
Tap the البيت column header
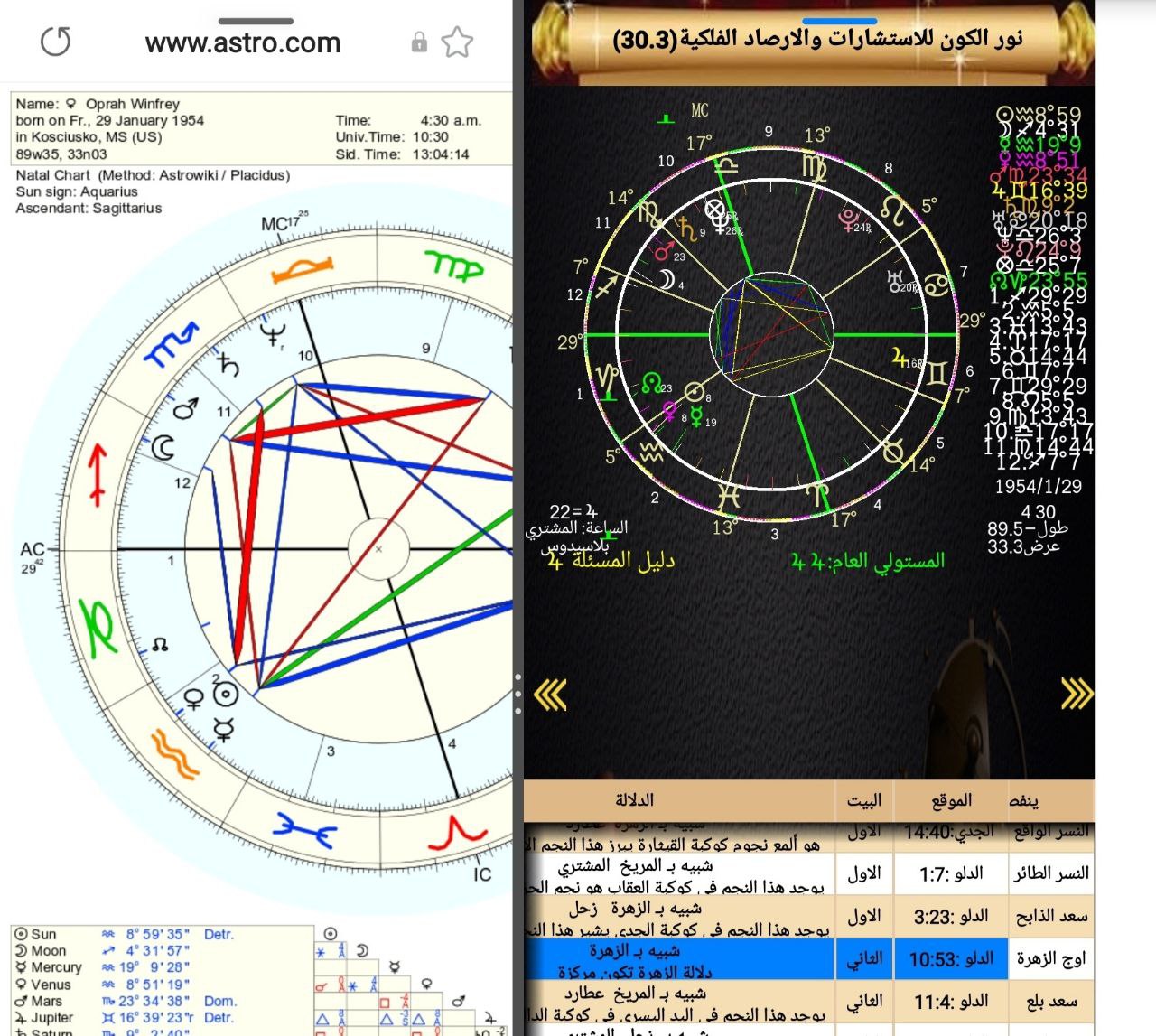point(863,800)
